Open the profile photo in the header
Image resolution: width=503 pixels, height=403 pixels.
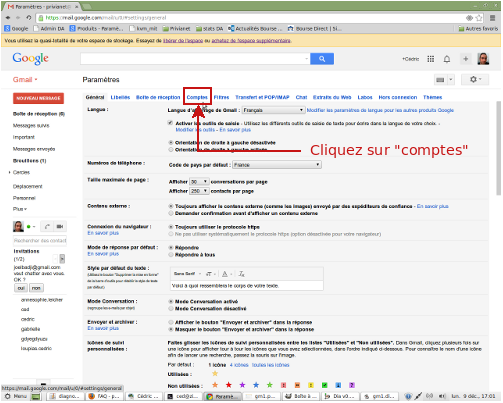[x=483, y=59]
